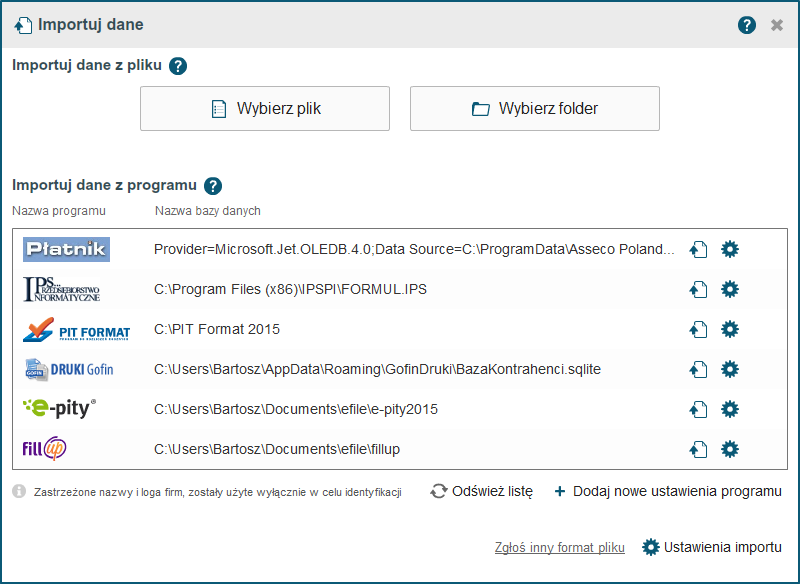The image size is (800, 584).
Task: Open the help icon in title bar
Action: tap(746, 24)
